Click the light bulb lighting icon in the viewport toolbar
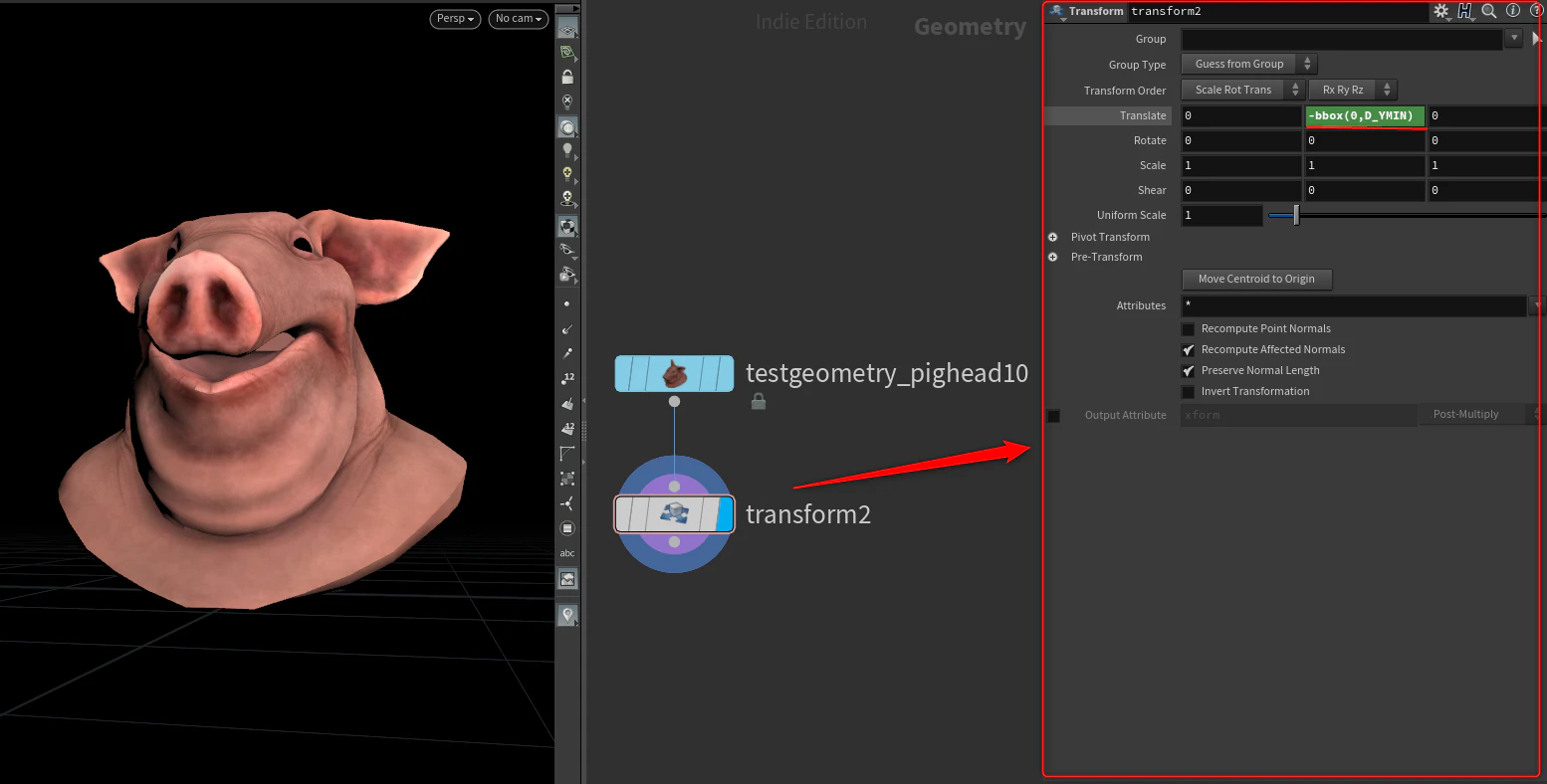Screen dimensions: 1547x784 [567, 150]
